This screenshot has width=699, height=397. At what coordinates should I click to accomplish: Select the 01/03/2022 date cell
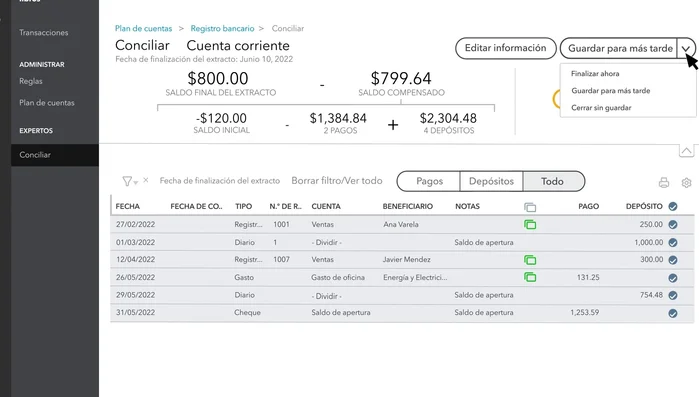[136, 242]
